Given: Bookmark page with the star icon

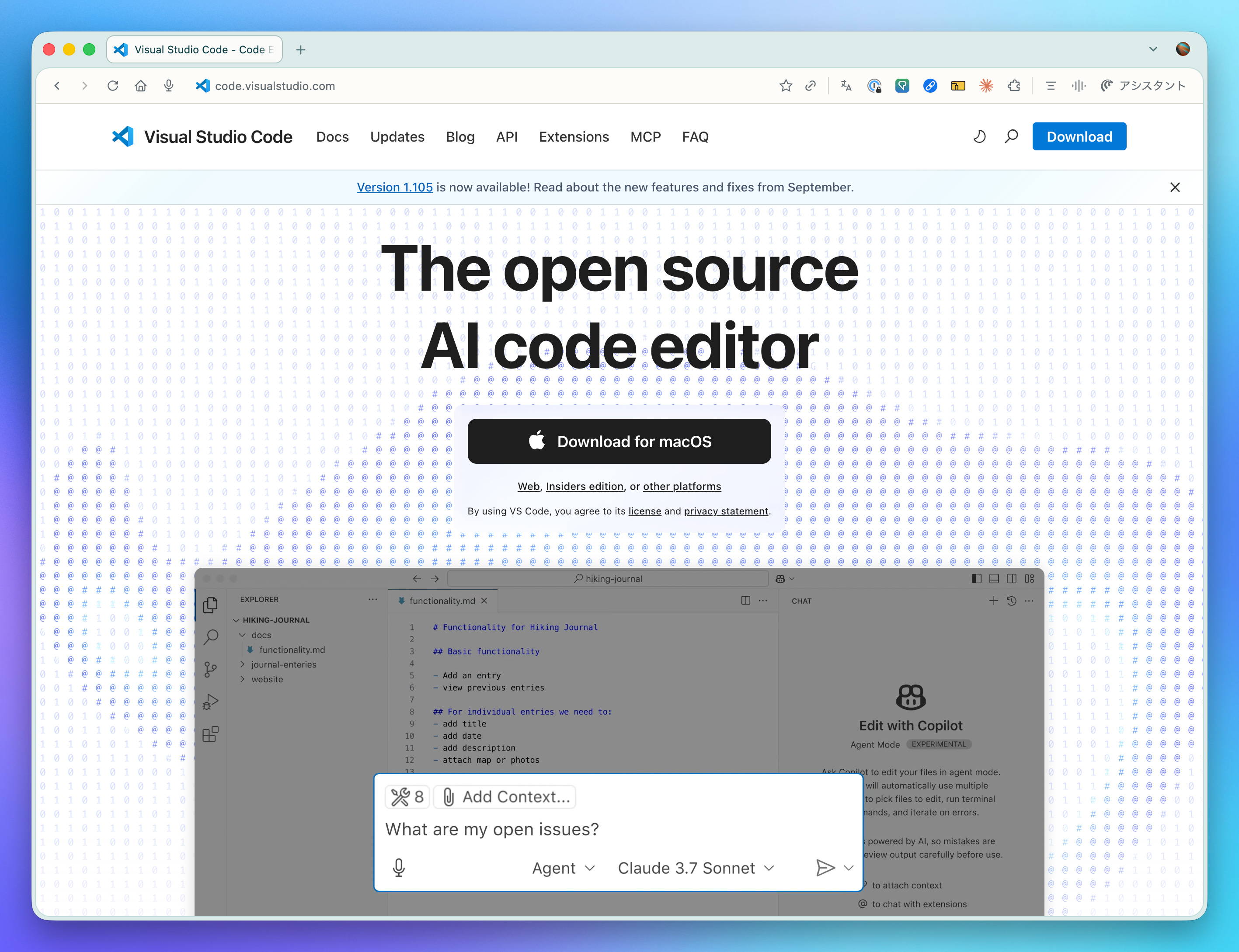Looking at the screenshot, I should [x=786, y=86].
